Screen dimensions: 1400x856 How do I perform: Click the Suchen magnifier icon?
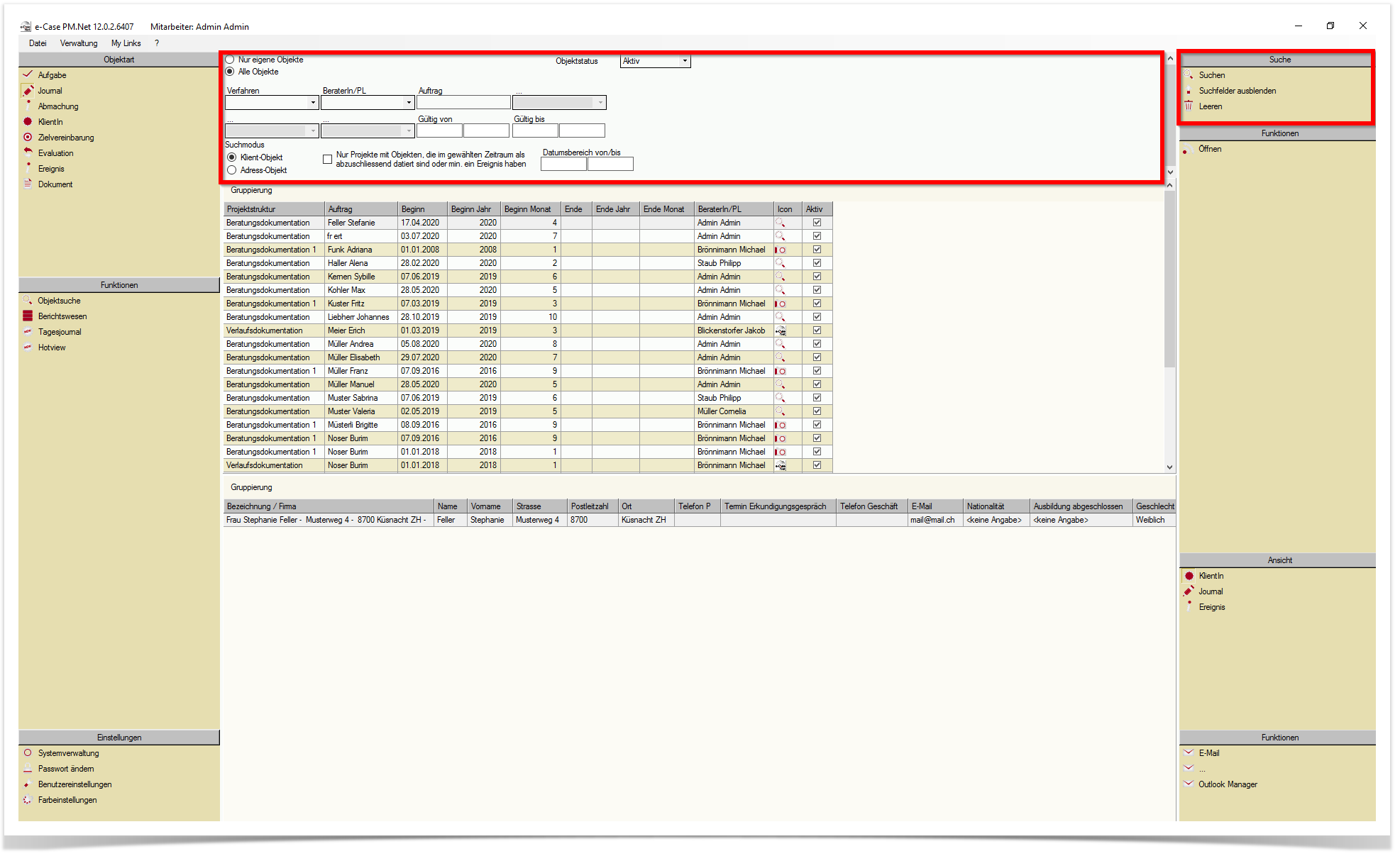point(1189,74)
